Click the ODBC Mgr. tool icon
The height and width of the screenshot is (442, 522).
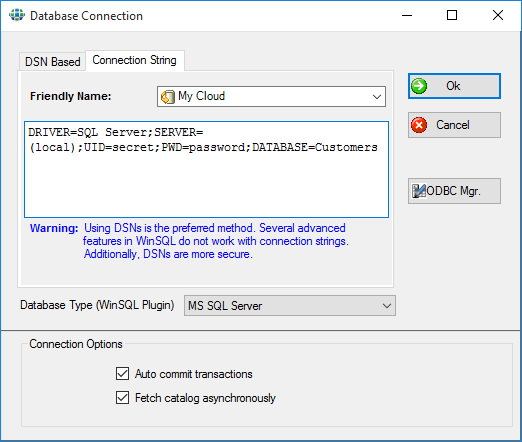(x=419, y=191)
